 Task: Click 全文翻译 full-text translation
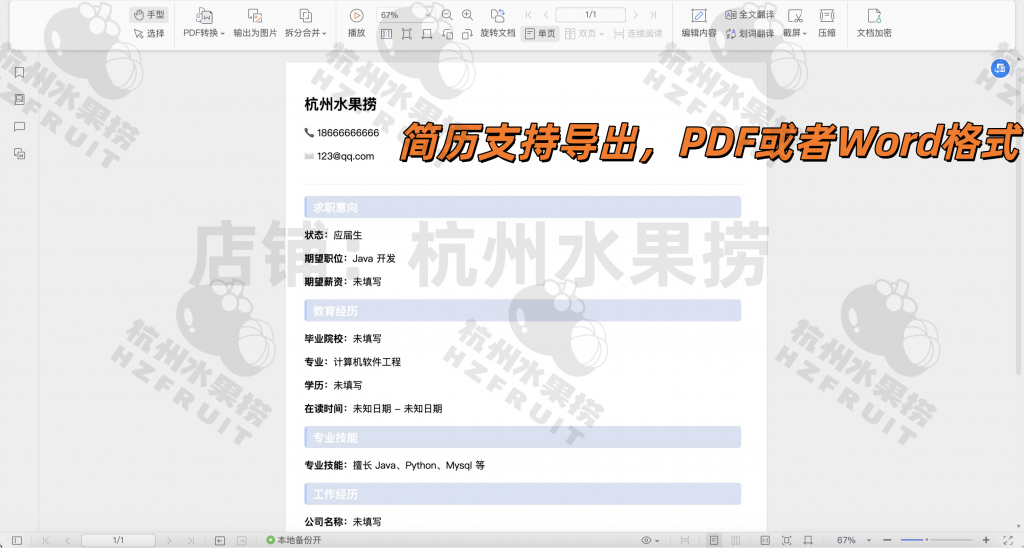click(x=750, y=14)
